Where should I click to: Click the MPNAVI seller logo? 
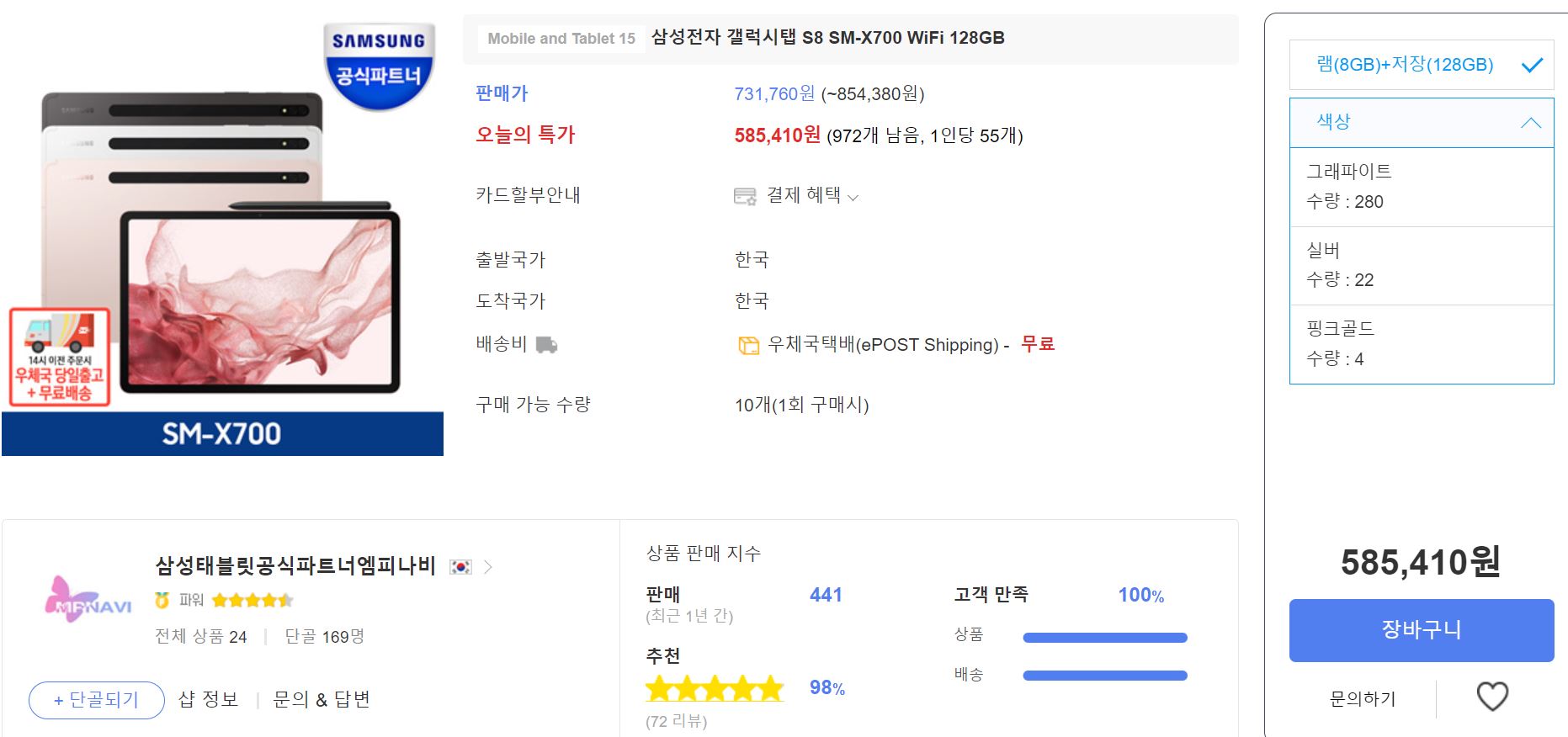coord(88,600)
